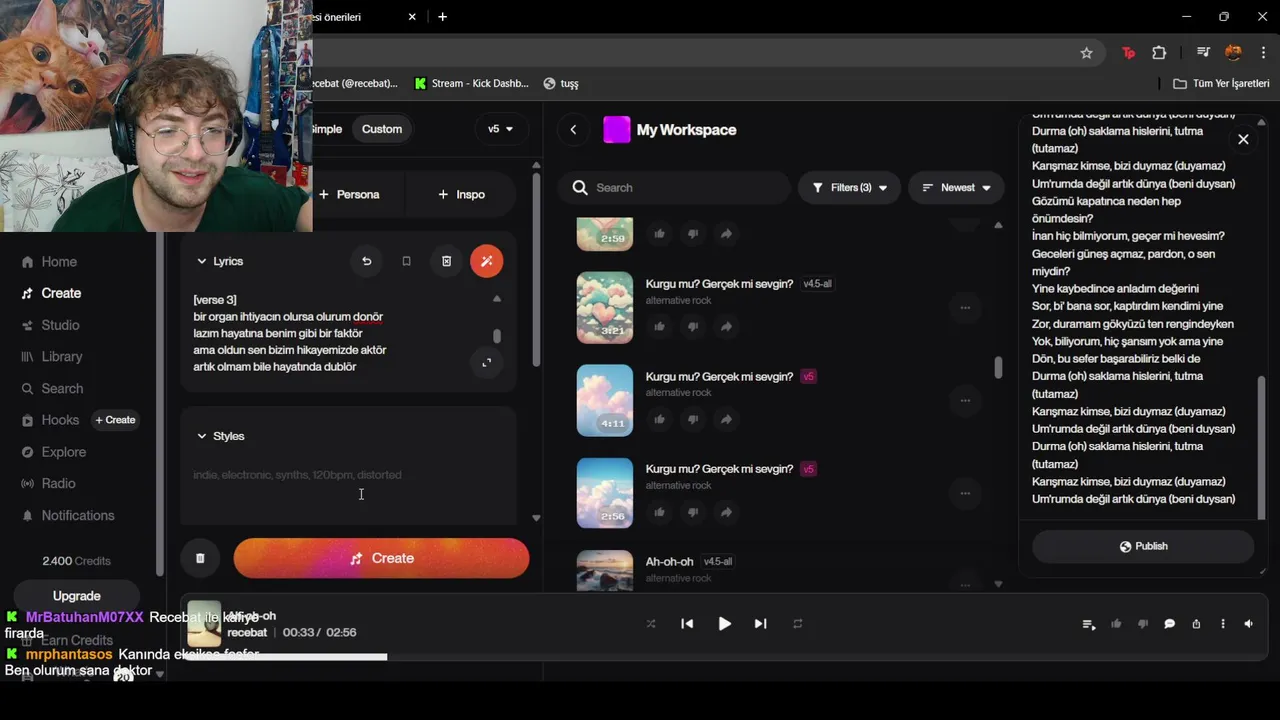Image resolution: width=1280 pixels, height=720 pixels.
Task: Clear lyrics with the trash icon in the Lyrics header
Action: pyautogui.click(x=446, y=261)
